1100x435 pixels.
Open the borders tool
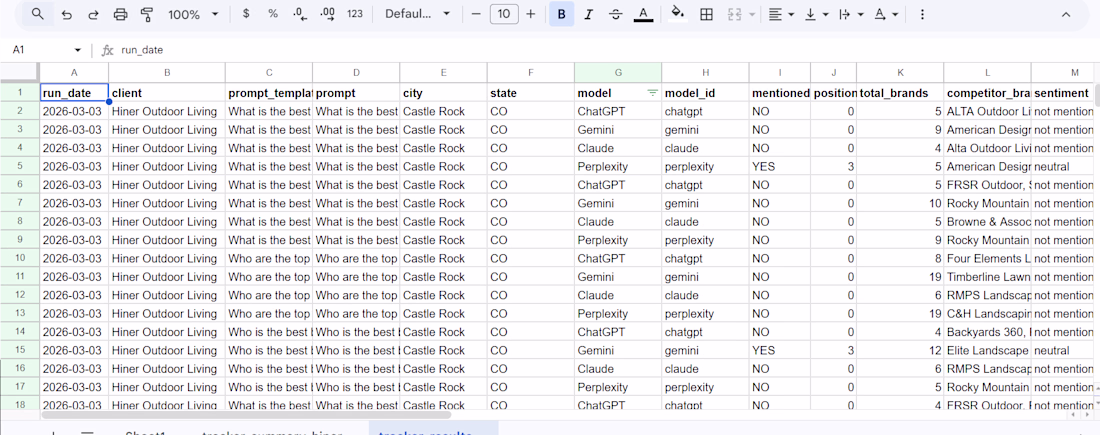click(706, 15)
